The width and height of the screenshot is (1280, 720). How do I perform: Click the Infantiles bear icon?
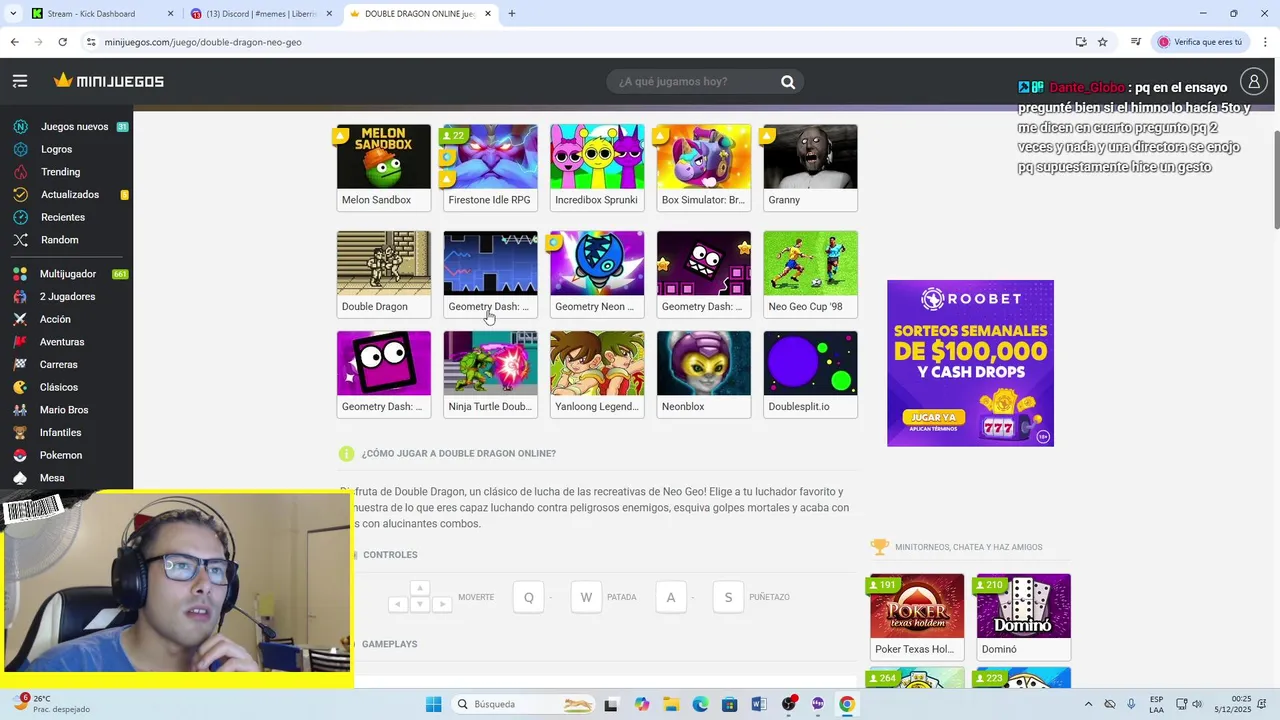pyautogui.click(x=20, y=433)
